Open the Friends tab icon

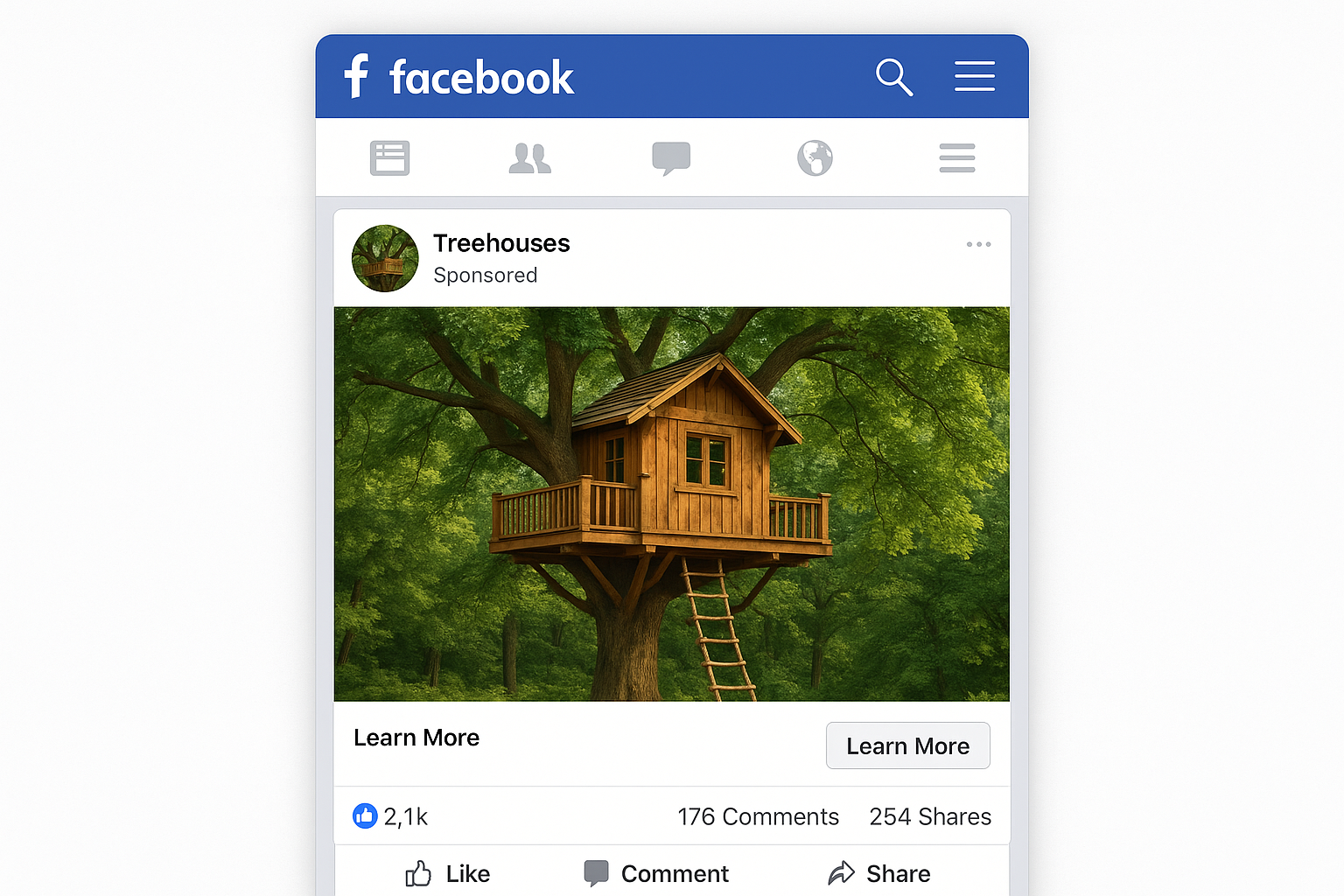coord(530,158)
